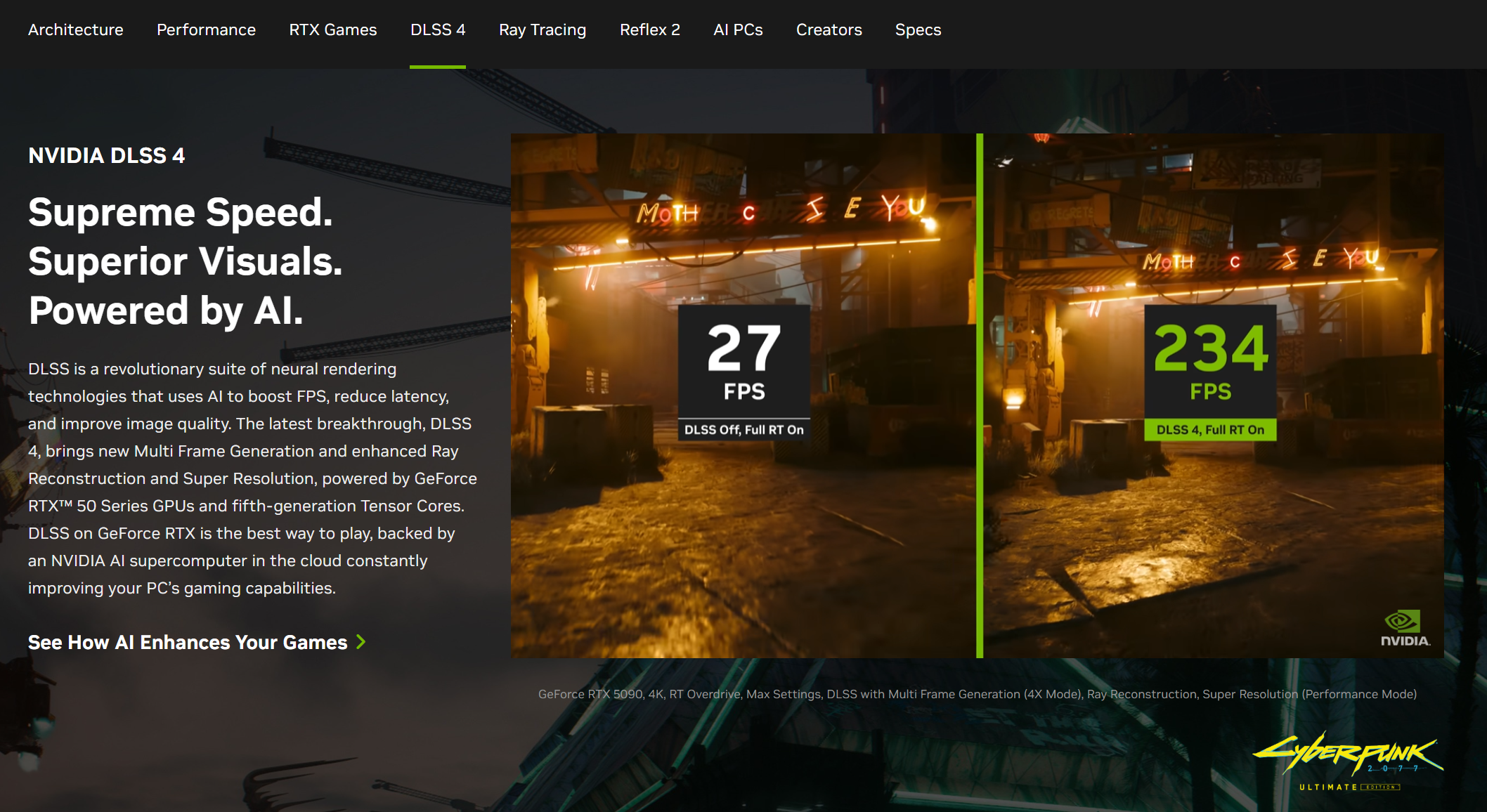Click the NVIDIA DLSS 4 heading
The width and height of the screenshot is (1487, 812).
click(106, 155)
